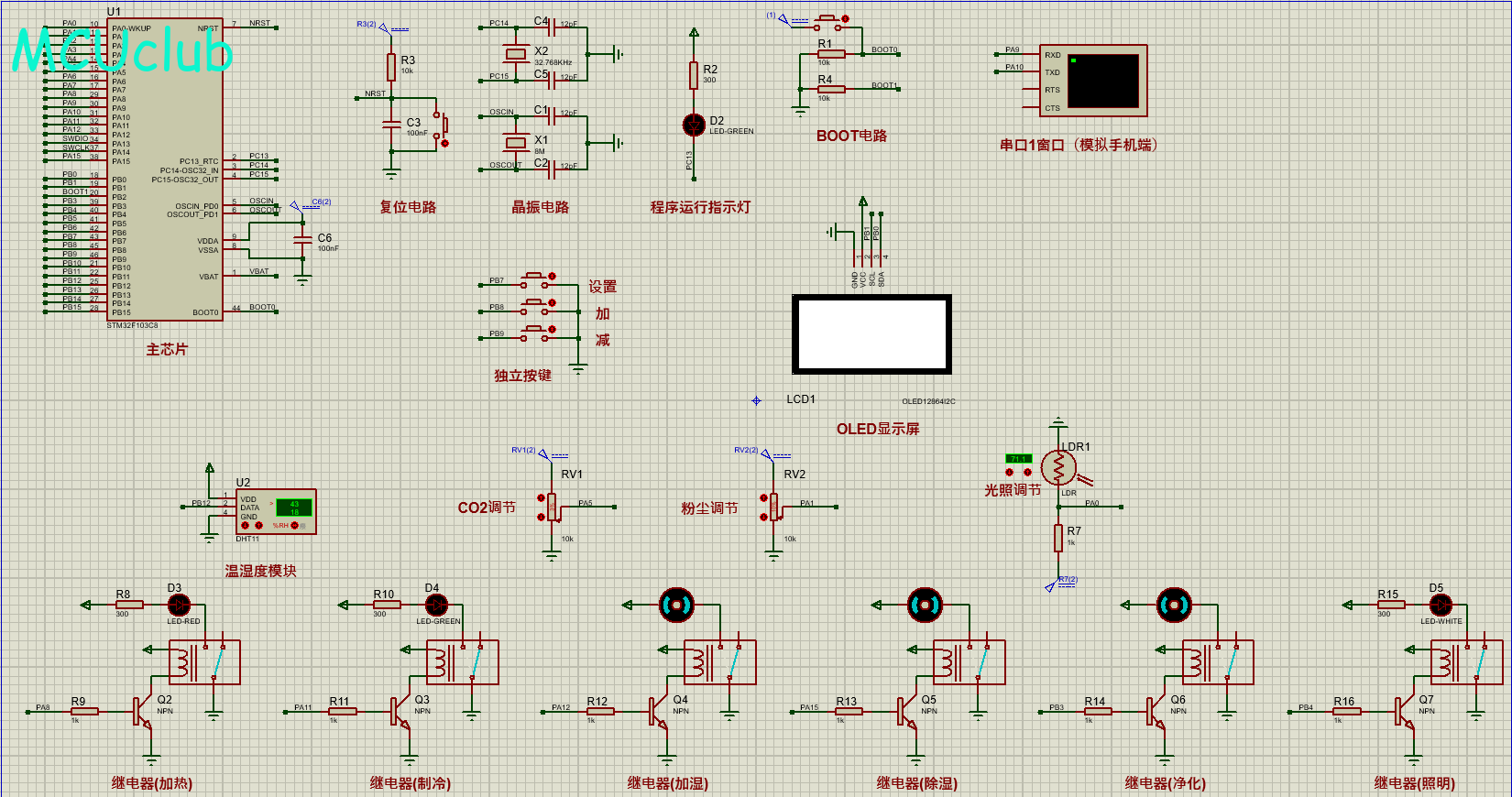Select the 串口1窗口 label

pos(1081,145)
